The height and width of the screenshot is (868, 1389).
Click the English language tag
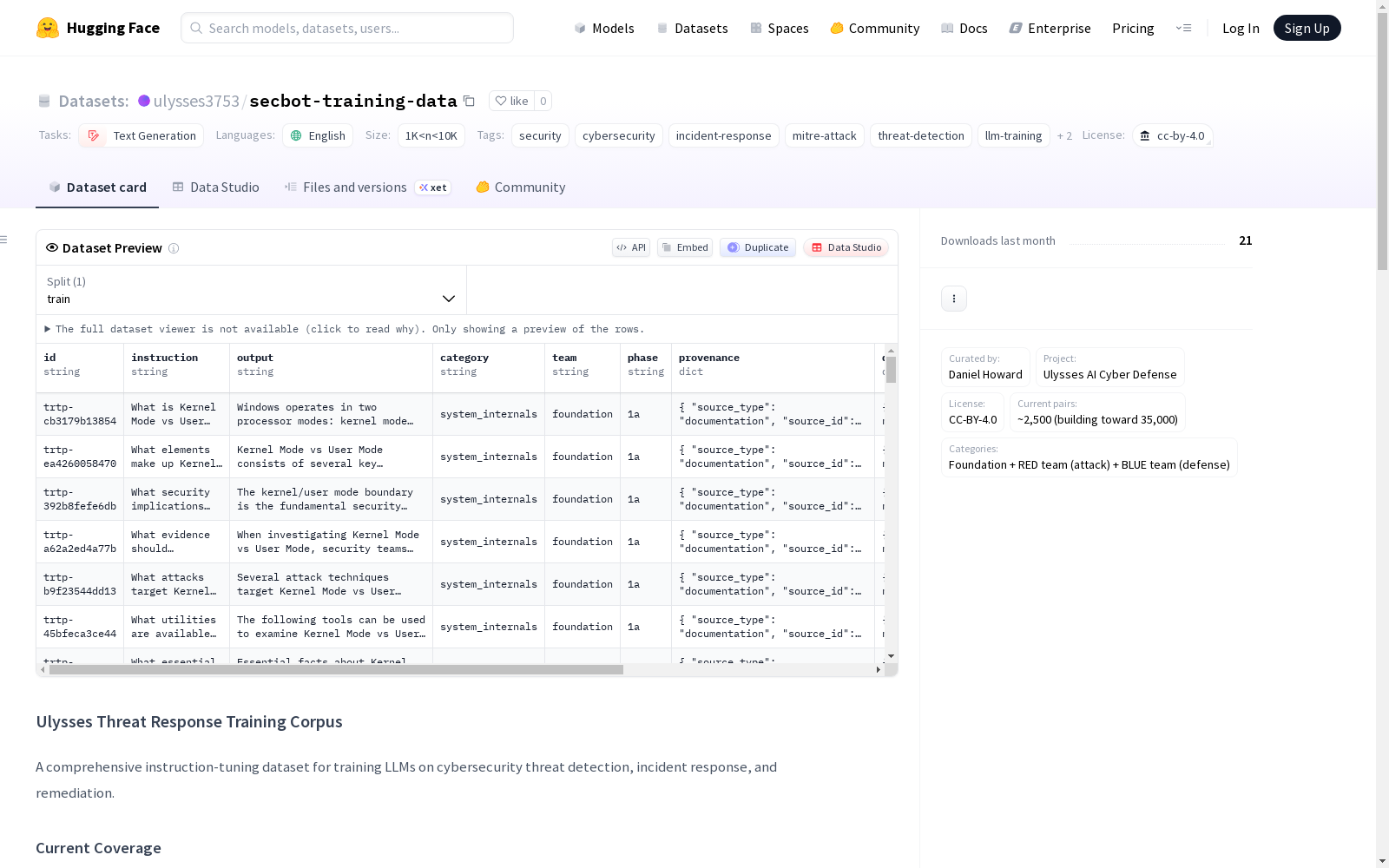pyautogui.click(x=318, y=135)
